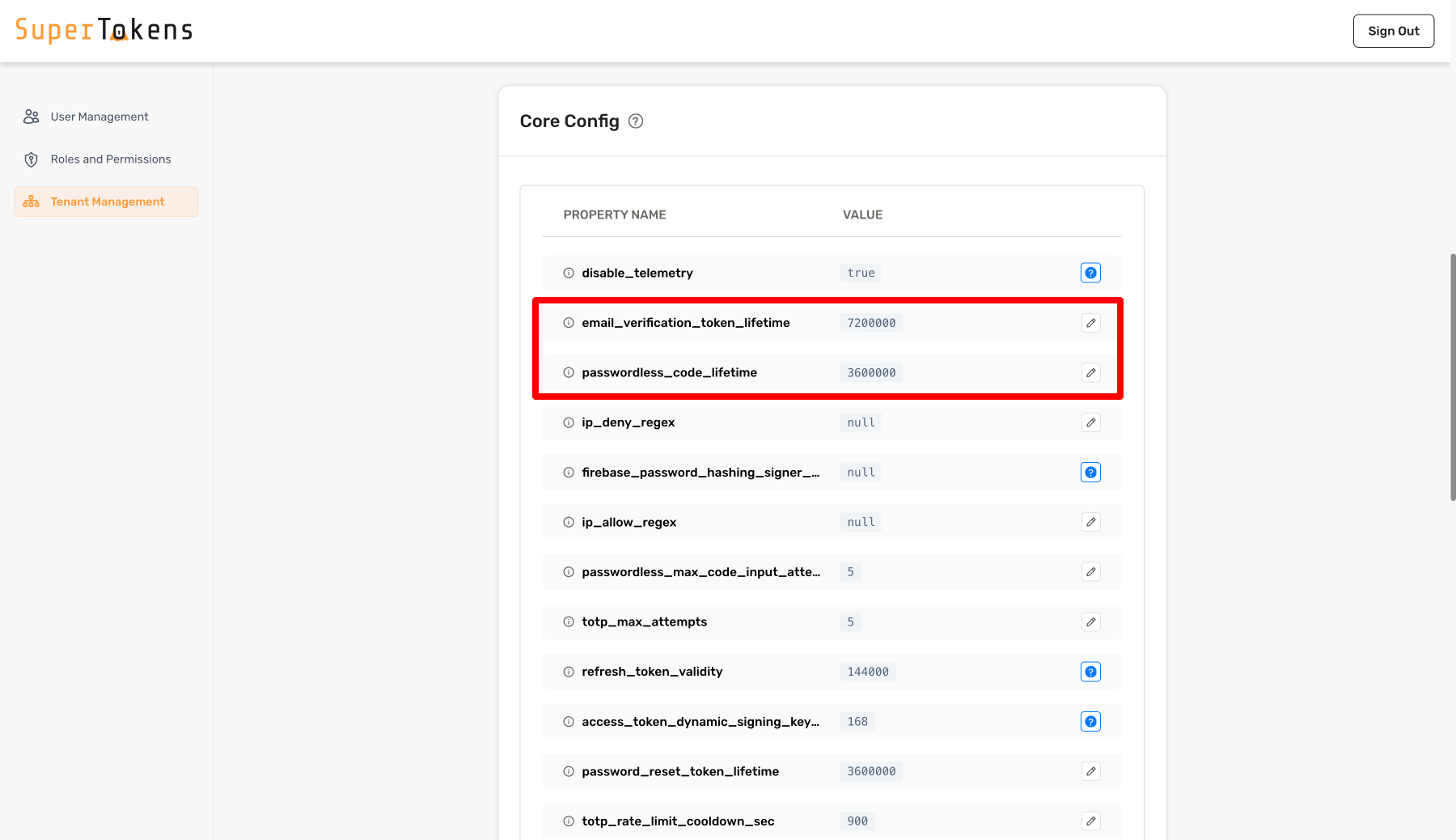Image resolution: width=1456 pixels, height=840 pixels.
Task: Edit the ip_deny_regex property
Action: point(1090,422)
